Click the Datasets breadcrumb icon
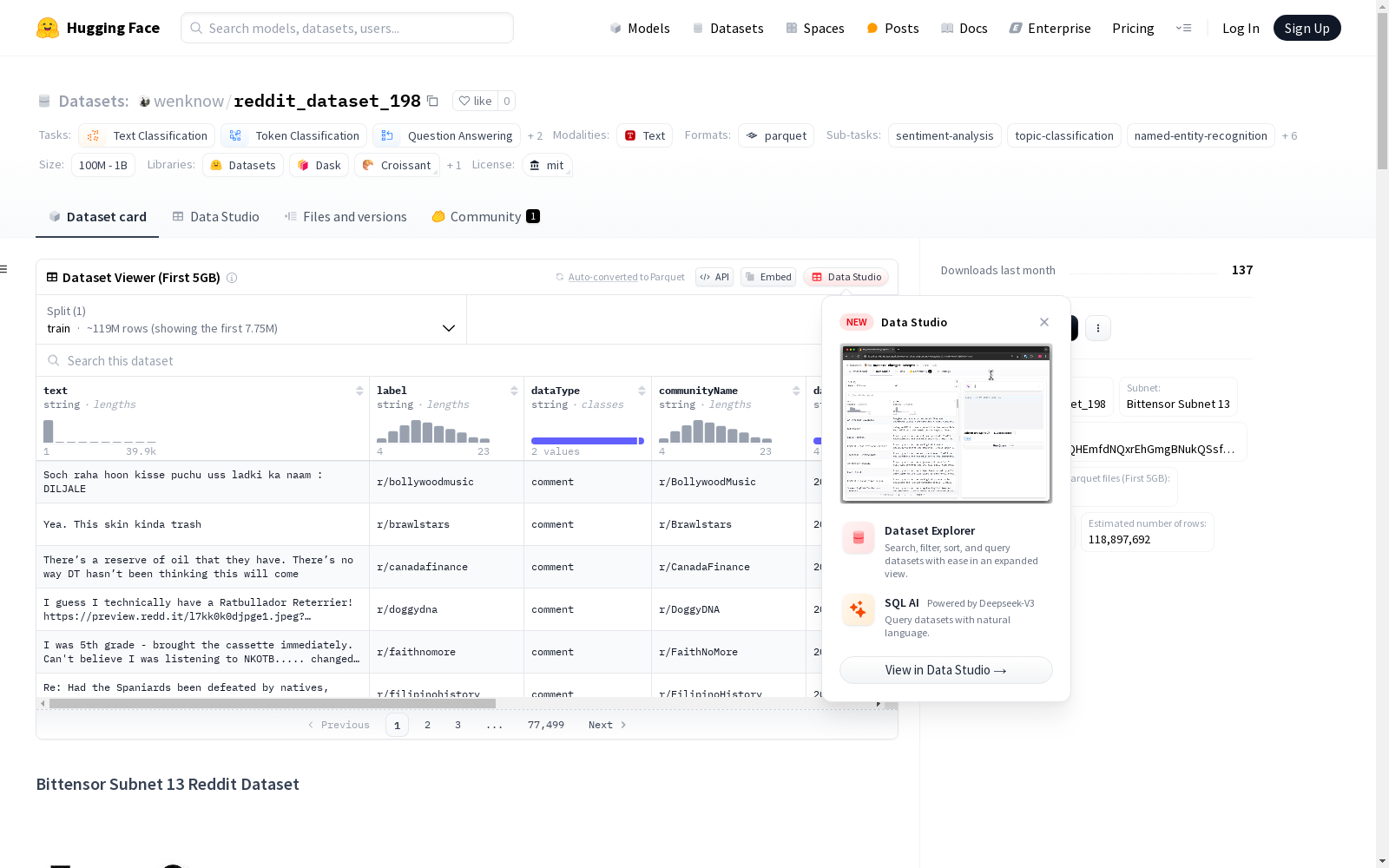 click(x=44, y=101)
